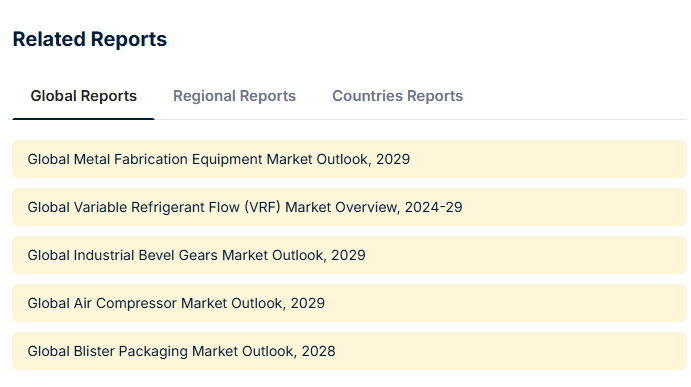The height and width of the screenshot is (387, 691).
Task: Select the Global Reports tab
Action: [83, 96]
